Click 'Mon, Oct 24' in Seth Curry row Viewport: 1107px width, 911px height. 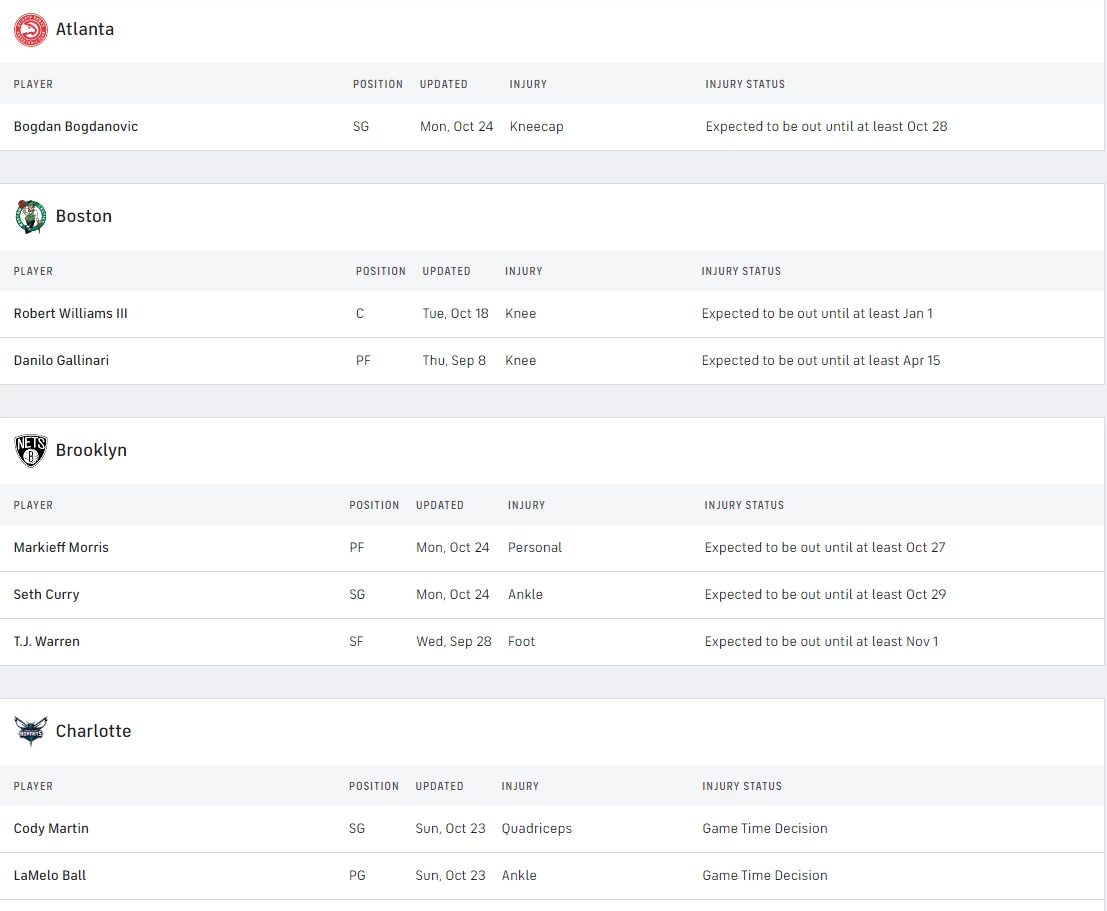click(453, 595)
